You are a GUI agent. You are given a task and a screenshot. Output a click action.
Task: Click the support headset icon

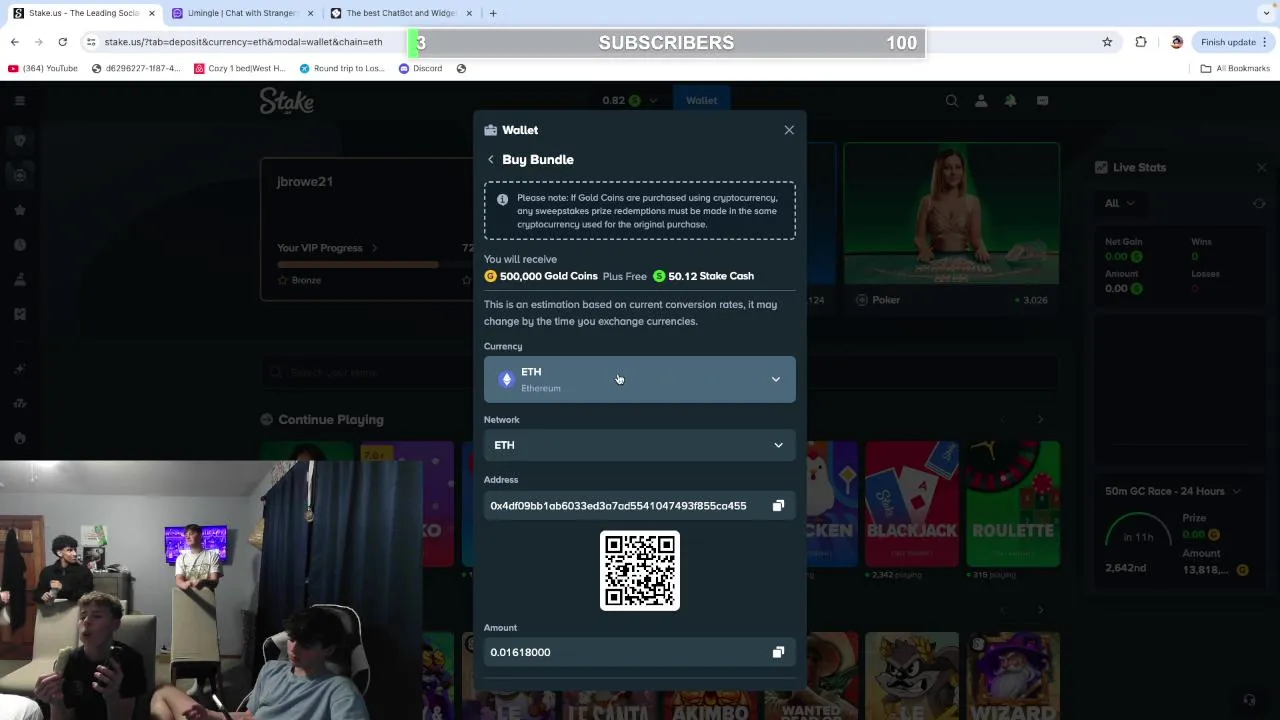tap(1249, 700)
